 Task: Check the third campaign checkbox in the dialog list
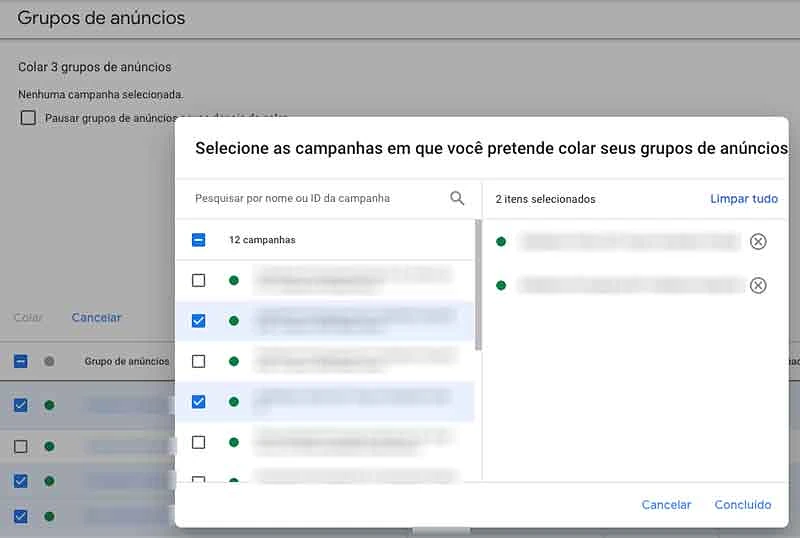click(198, 361)
